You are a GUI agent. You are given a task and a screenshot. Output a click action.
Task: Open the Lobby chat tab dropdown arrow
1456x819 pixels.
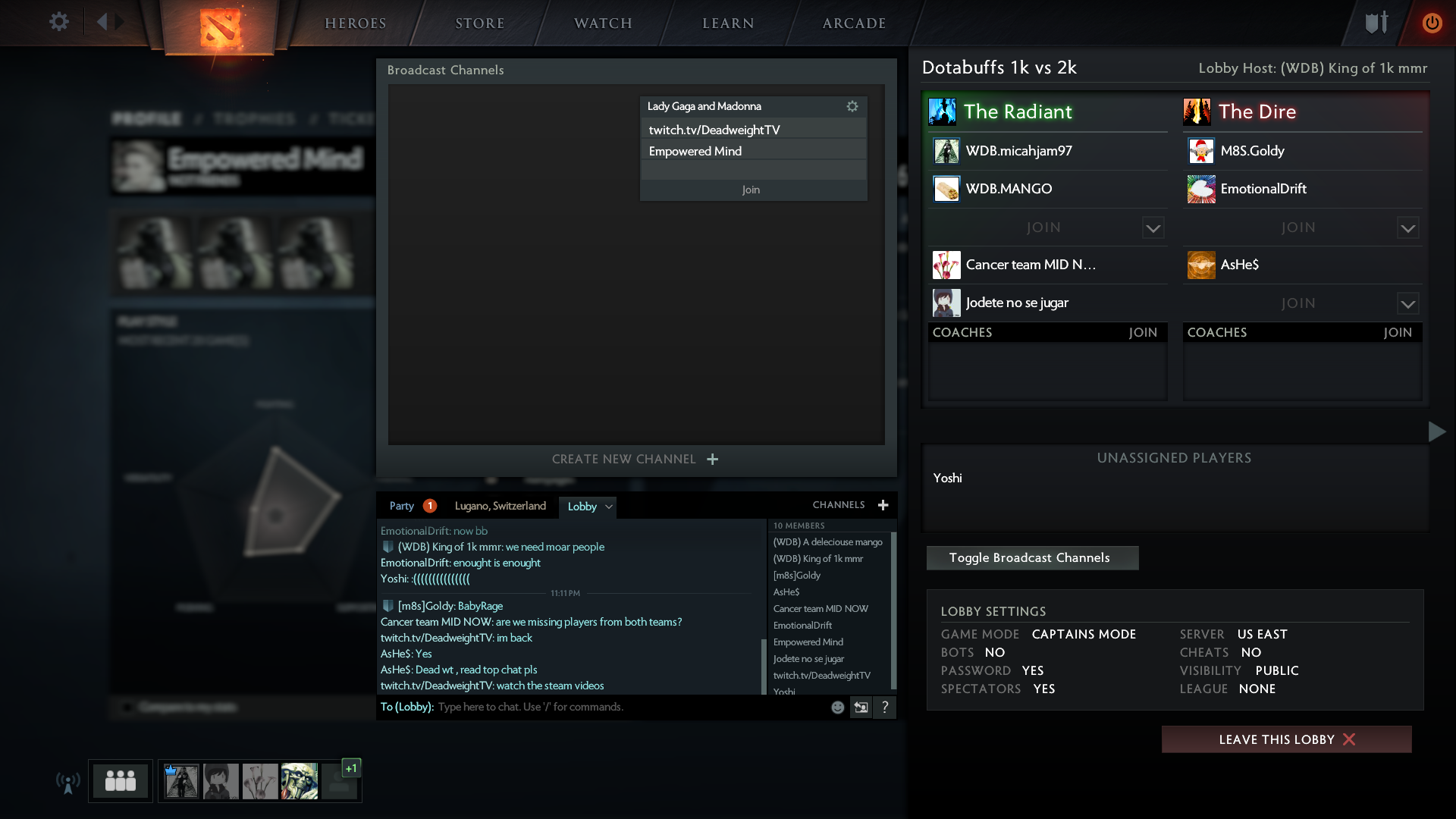point(608,507)
